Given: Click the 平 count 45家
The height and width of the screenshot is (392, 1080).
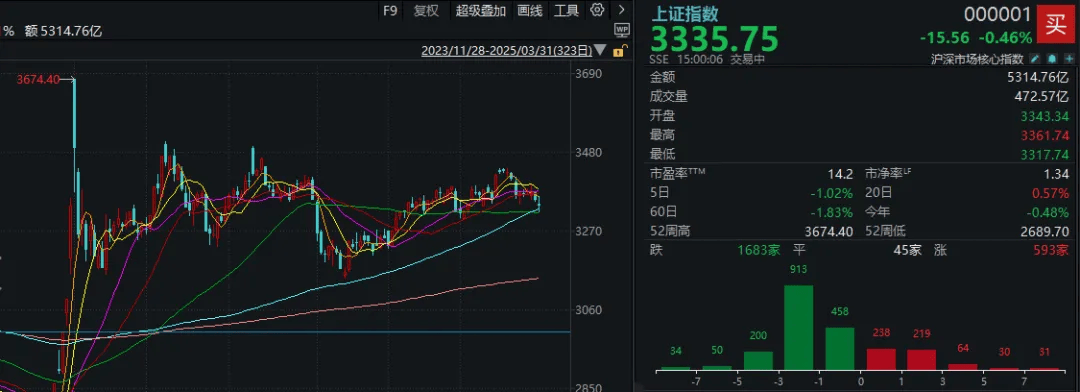Looking at the screenshot, I should (x=907, y=250).
